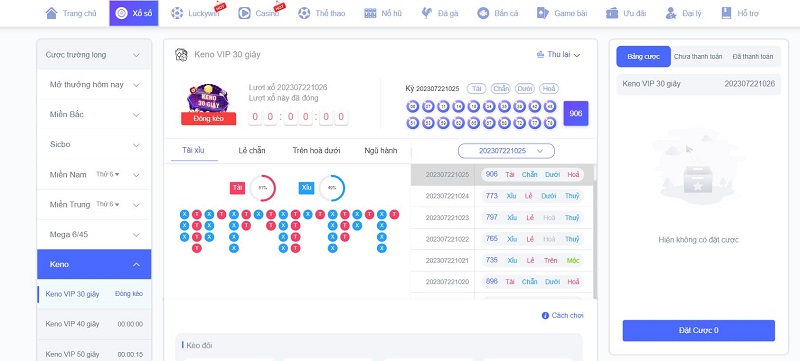The height and width of the screenshot is (361, 800).
Task: Click the 906 result box
Action: tap(576, 114)
